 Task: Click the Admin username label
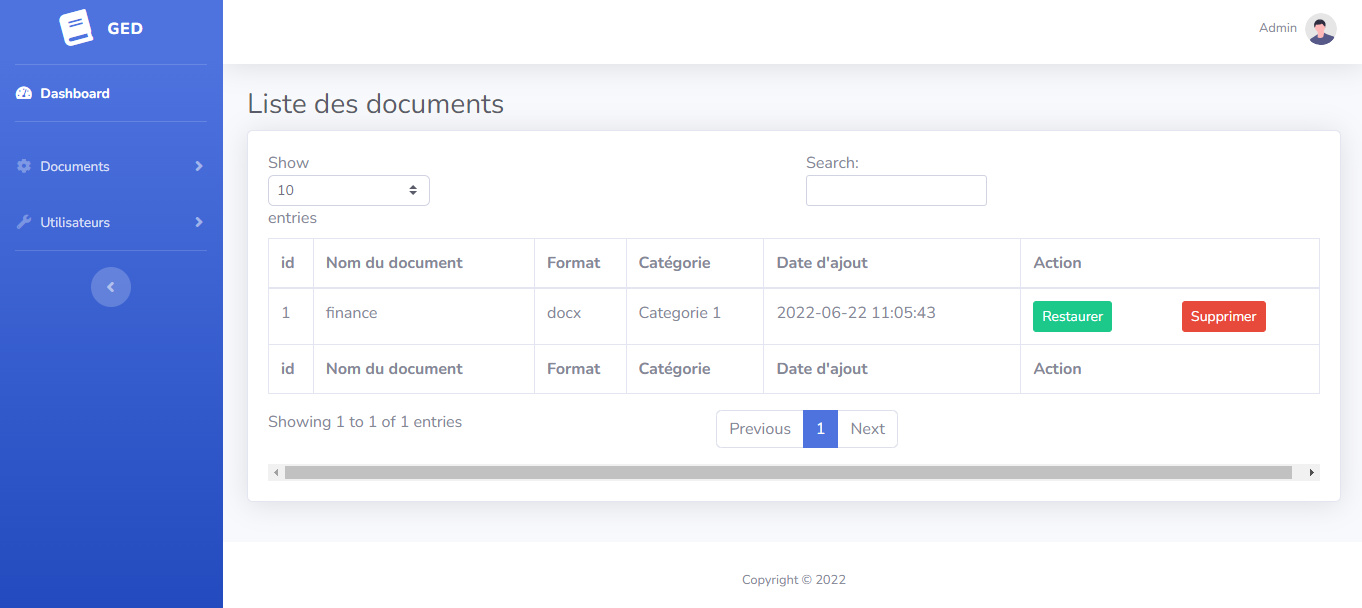1277,28
